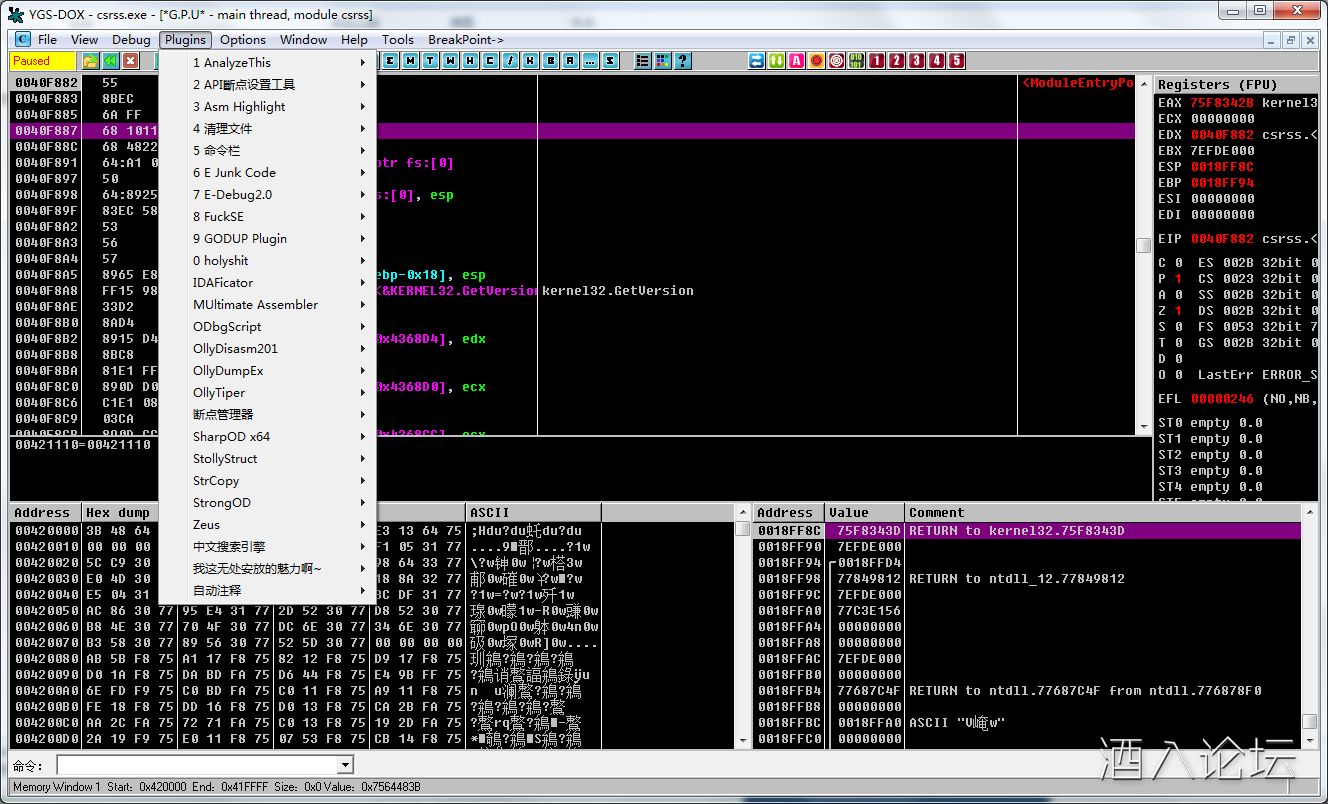Click the Open file toolbar icon
Viewport: 1328px width, 804px height.
click(90, 61)
